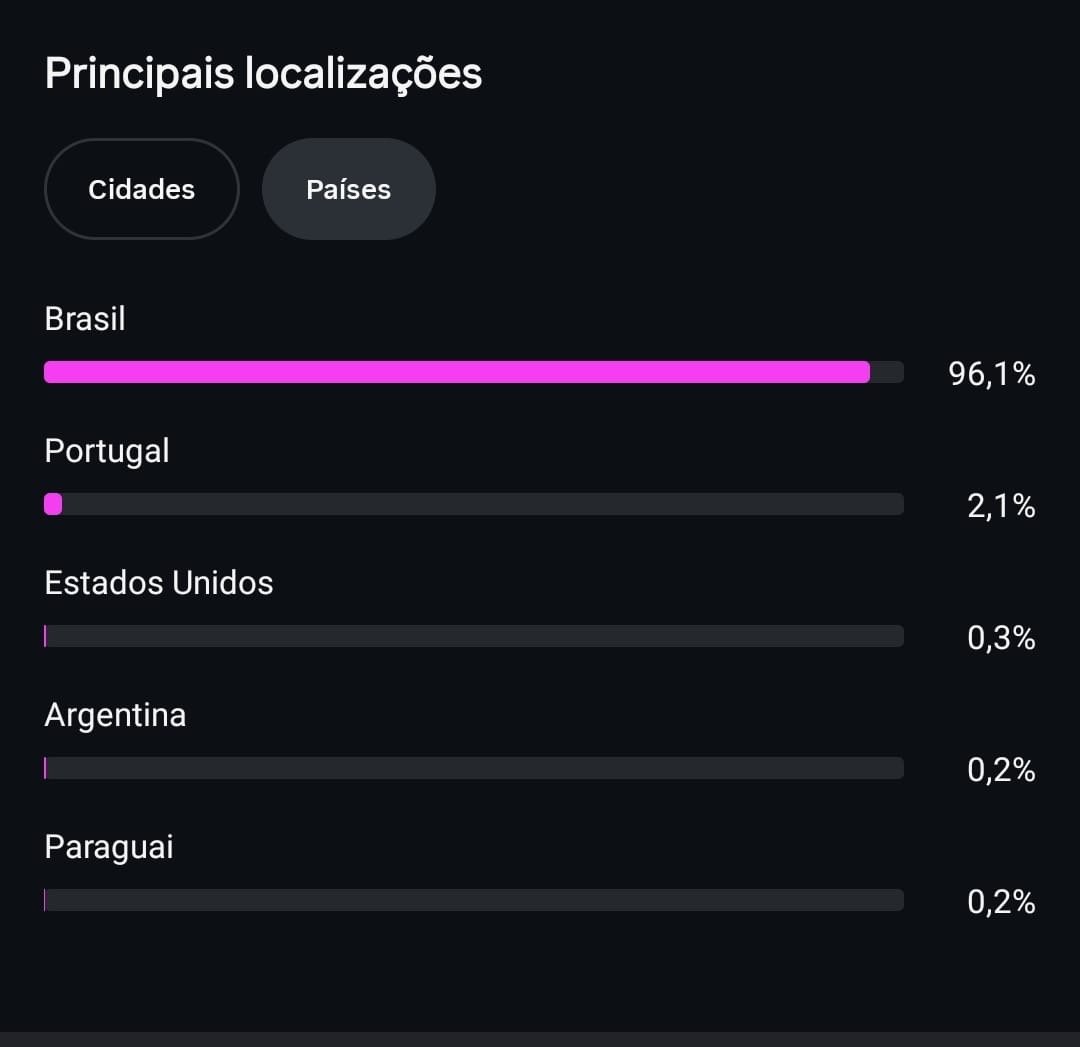
Task: Select the Argentina progress bar
Action: click(x=474, y=768)
